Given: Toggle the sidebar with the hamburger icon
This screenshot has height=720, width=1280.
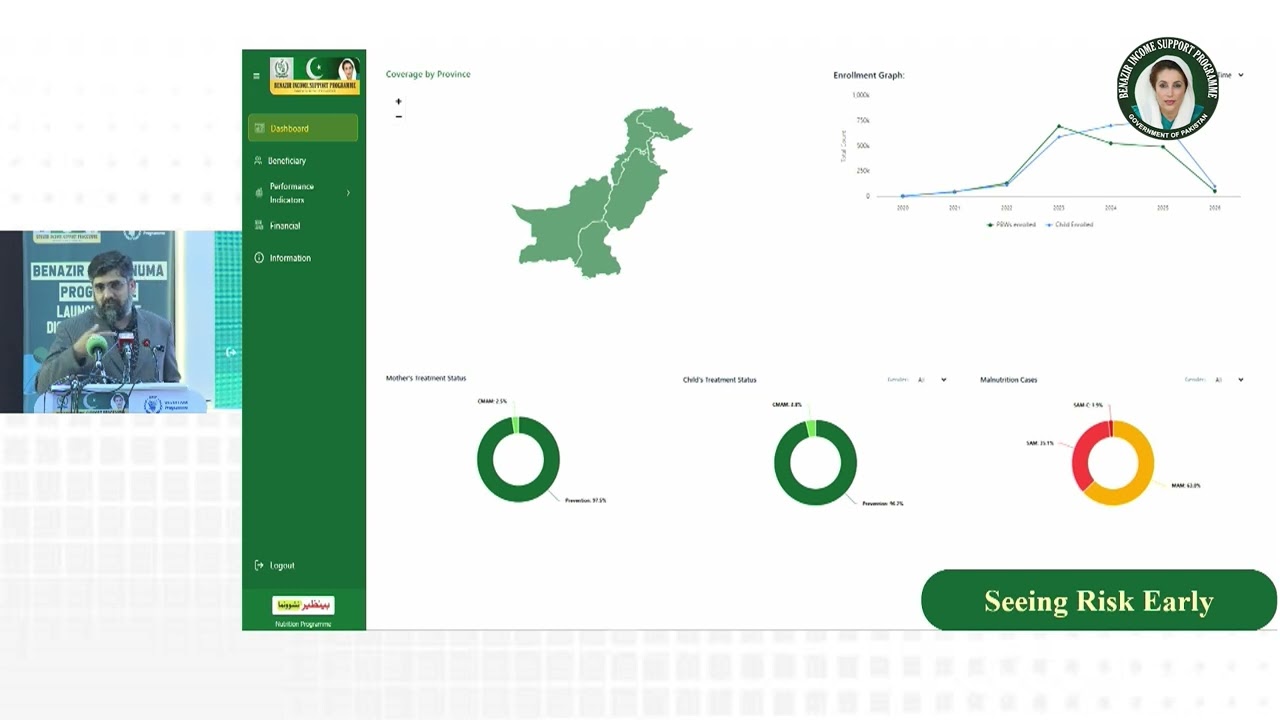Looking at the screenshot, I should [256, 76].
